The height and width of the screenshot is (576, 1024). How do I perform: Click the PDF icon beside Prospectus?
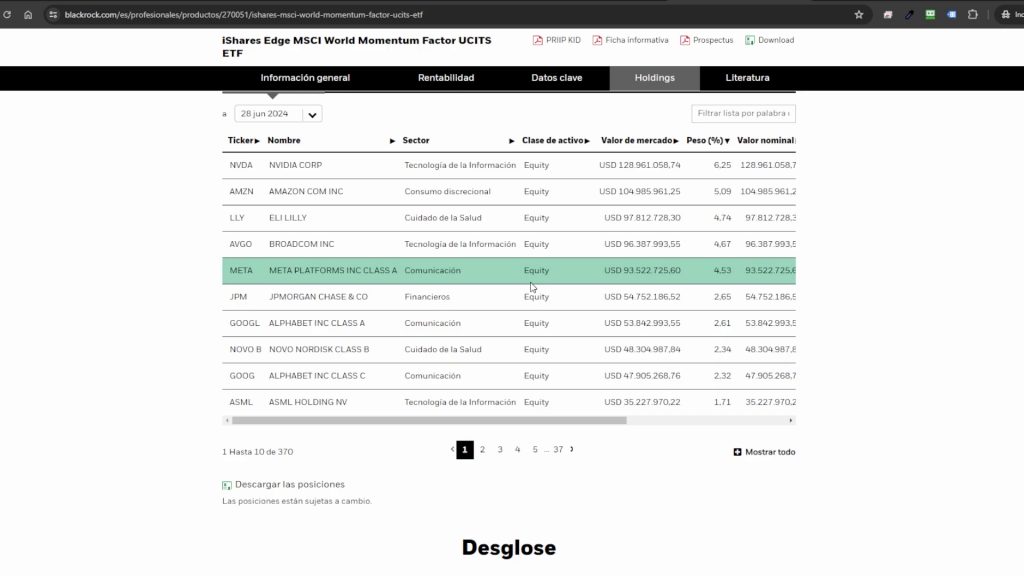(x=684, y=40)
